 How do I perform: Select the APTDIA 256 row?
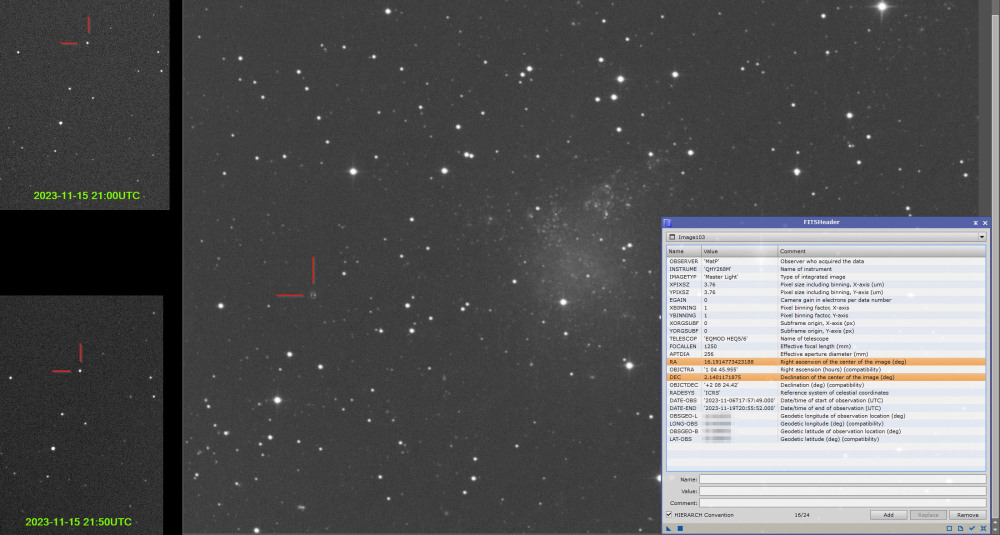(x=826, y=354)
